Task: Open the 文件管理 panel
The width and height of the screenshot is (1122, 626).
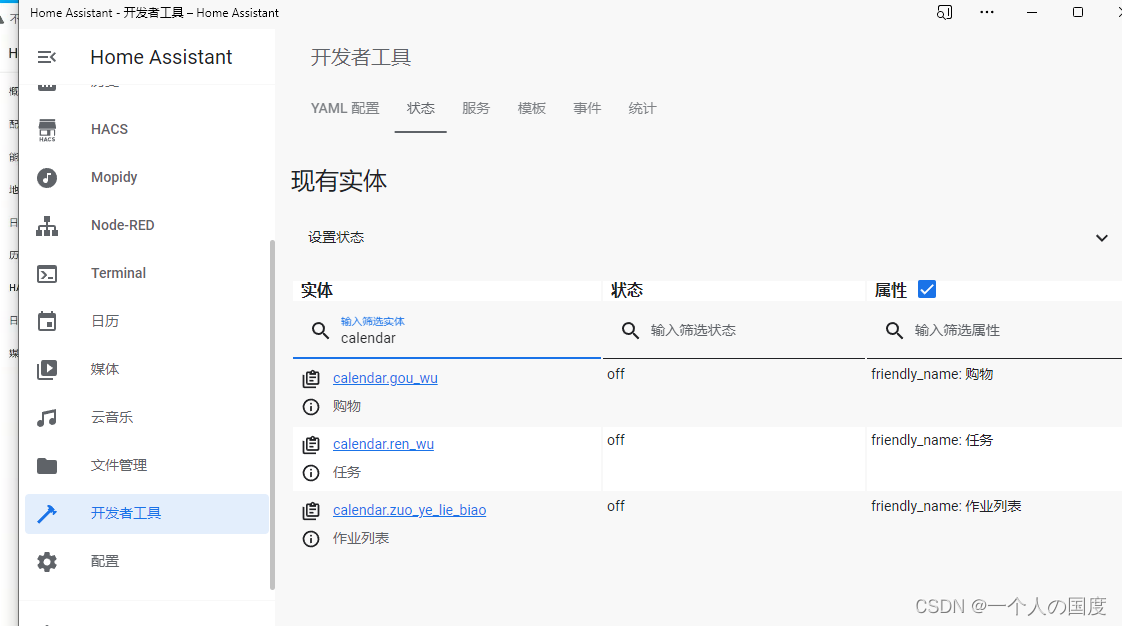Action: [x=118, y=465]
